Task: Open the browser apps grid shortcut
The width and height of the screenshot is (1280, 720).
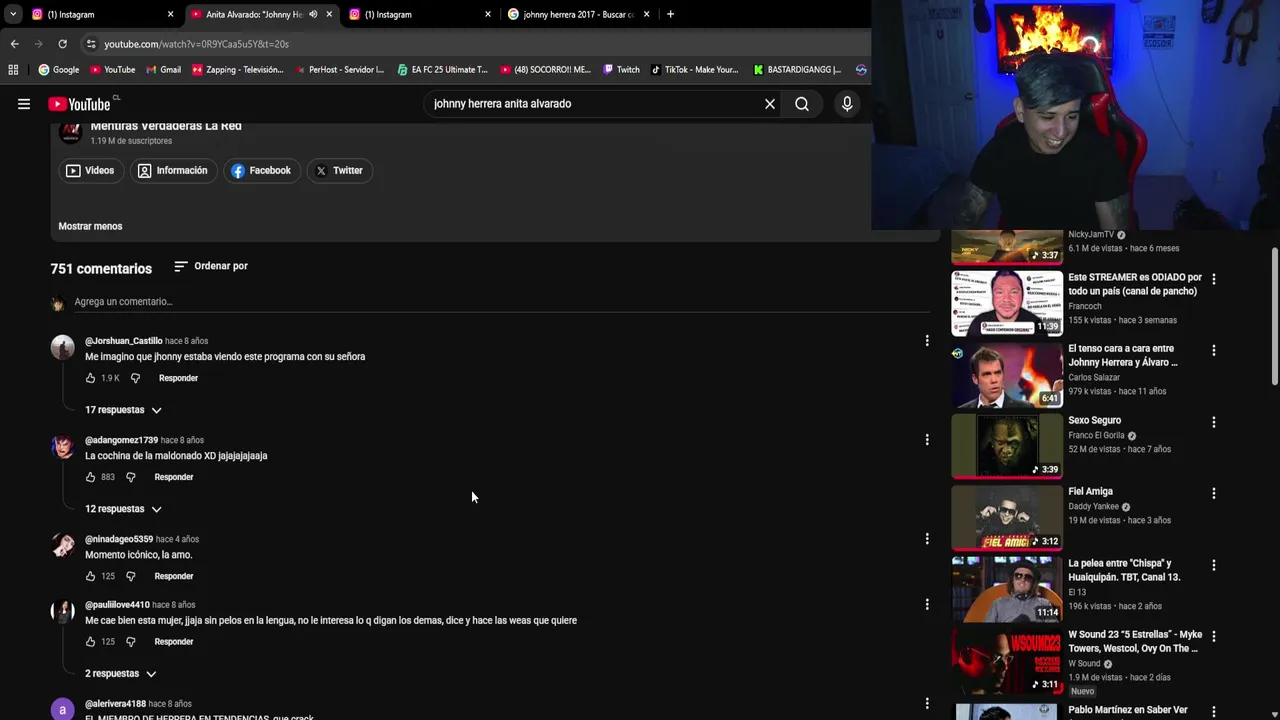Action: point(13,70)
